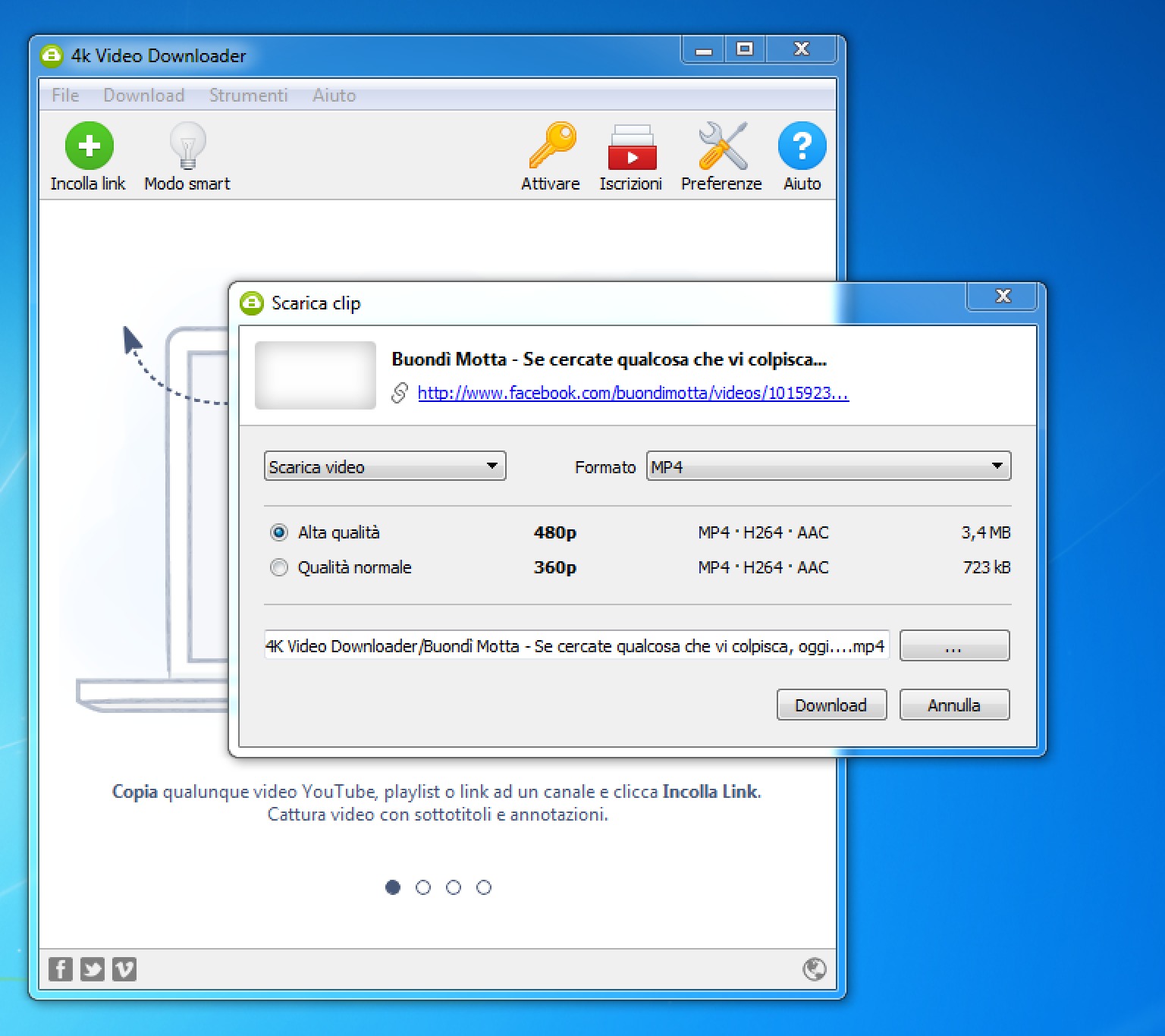Screen dimensions: 1165x1036
Task: Open the Facebook icon in the footer
Action: [61, 969]
